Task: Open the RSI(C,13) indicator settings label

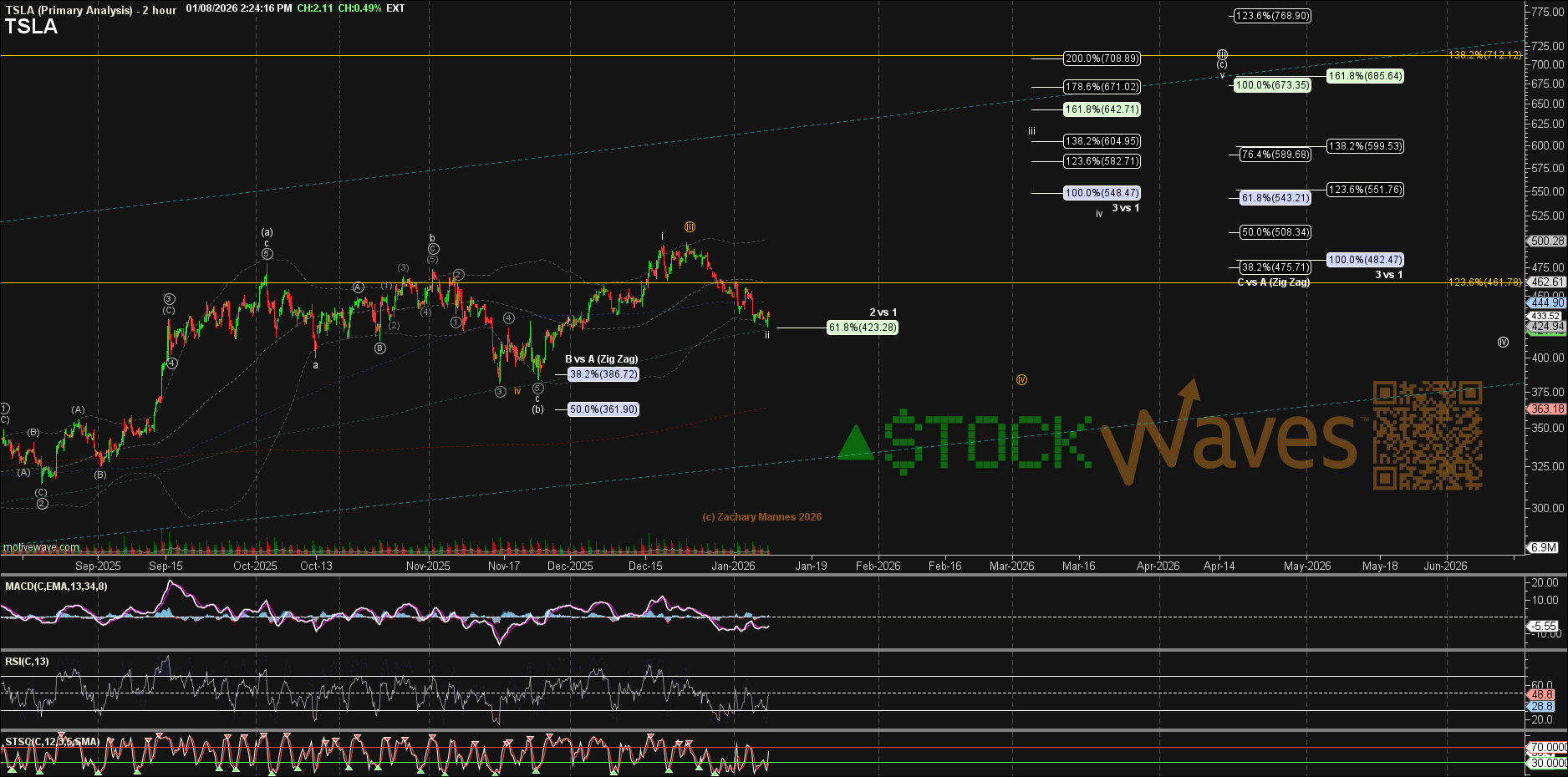Action: coord(27,662)
